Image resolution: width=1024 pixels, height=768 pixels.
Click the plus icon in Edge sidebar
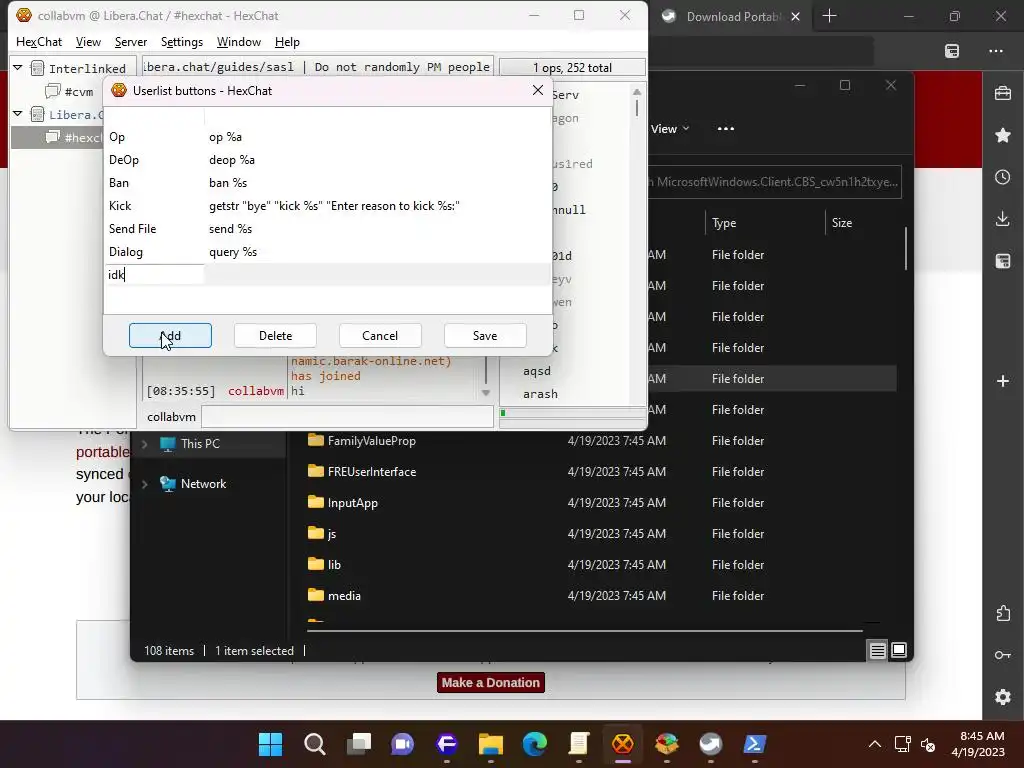point(1002,381)
